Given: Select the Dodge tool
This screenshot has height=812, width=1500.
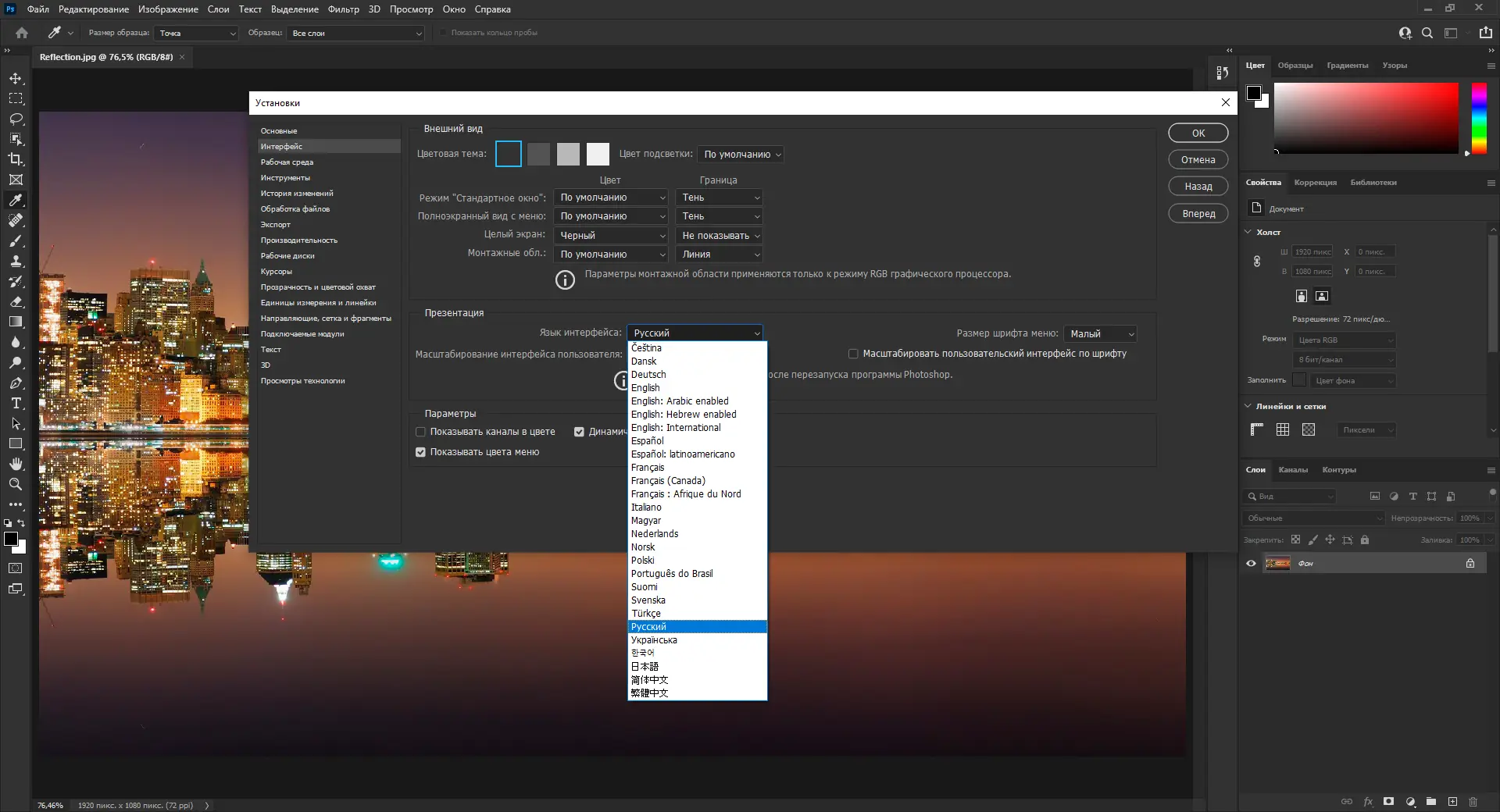Looking at the screenshot, I should [16, 362].
